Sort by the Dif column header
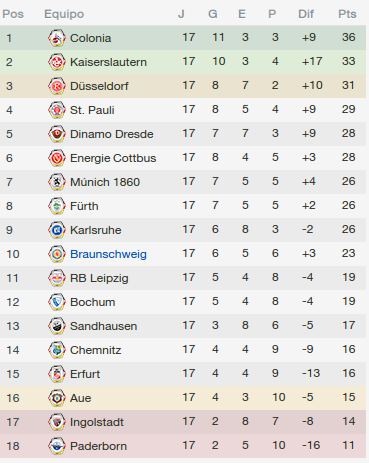Image resolution: width=369 pixels, height=463 pixels. point(306,14)
